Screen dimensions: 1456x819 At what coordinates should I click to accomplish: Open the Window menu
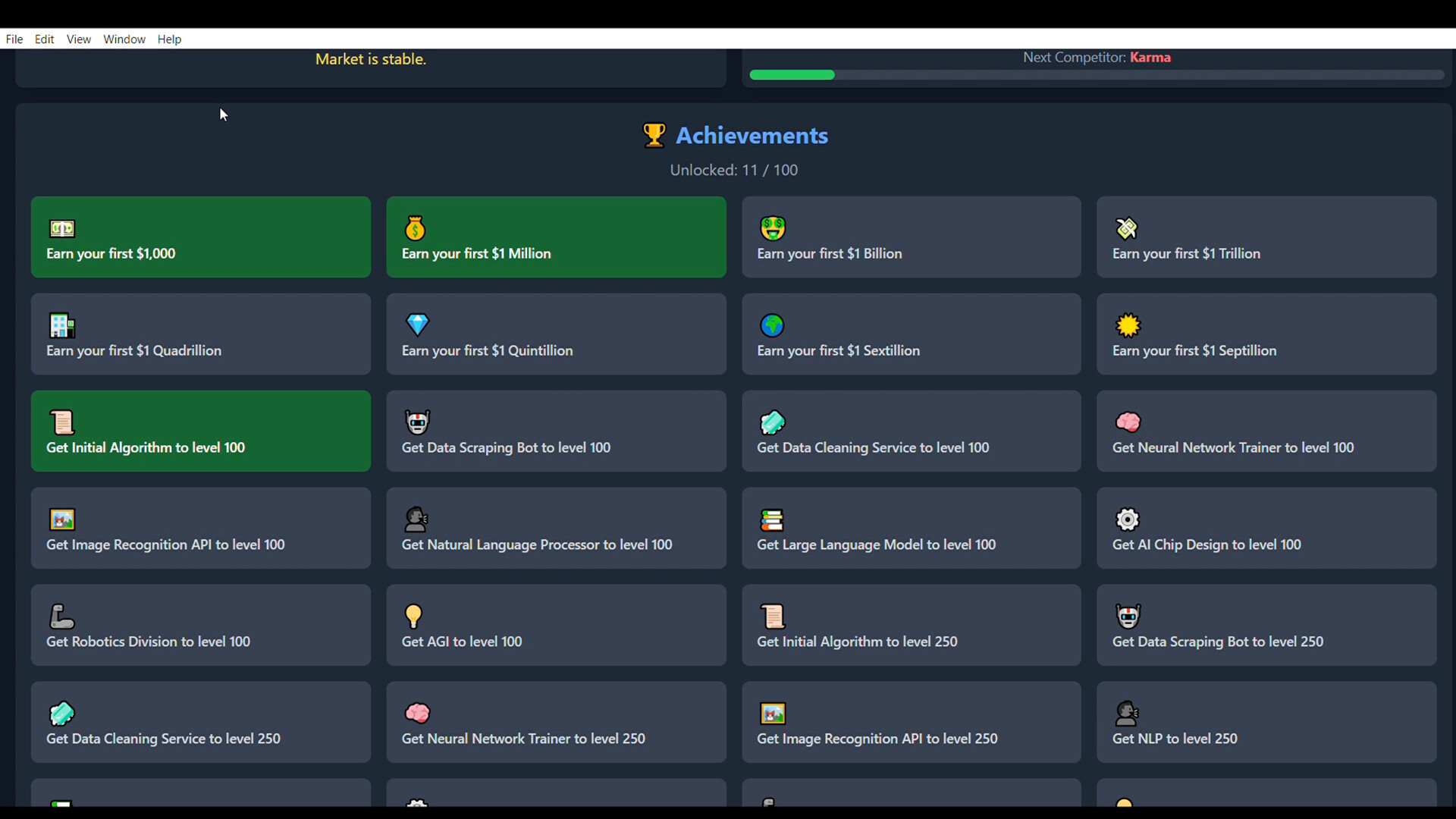(x=124, y=39)
